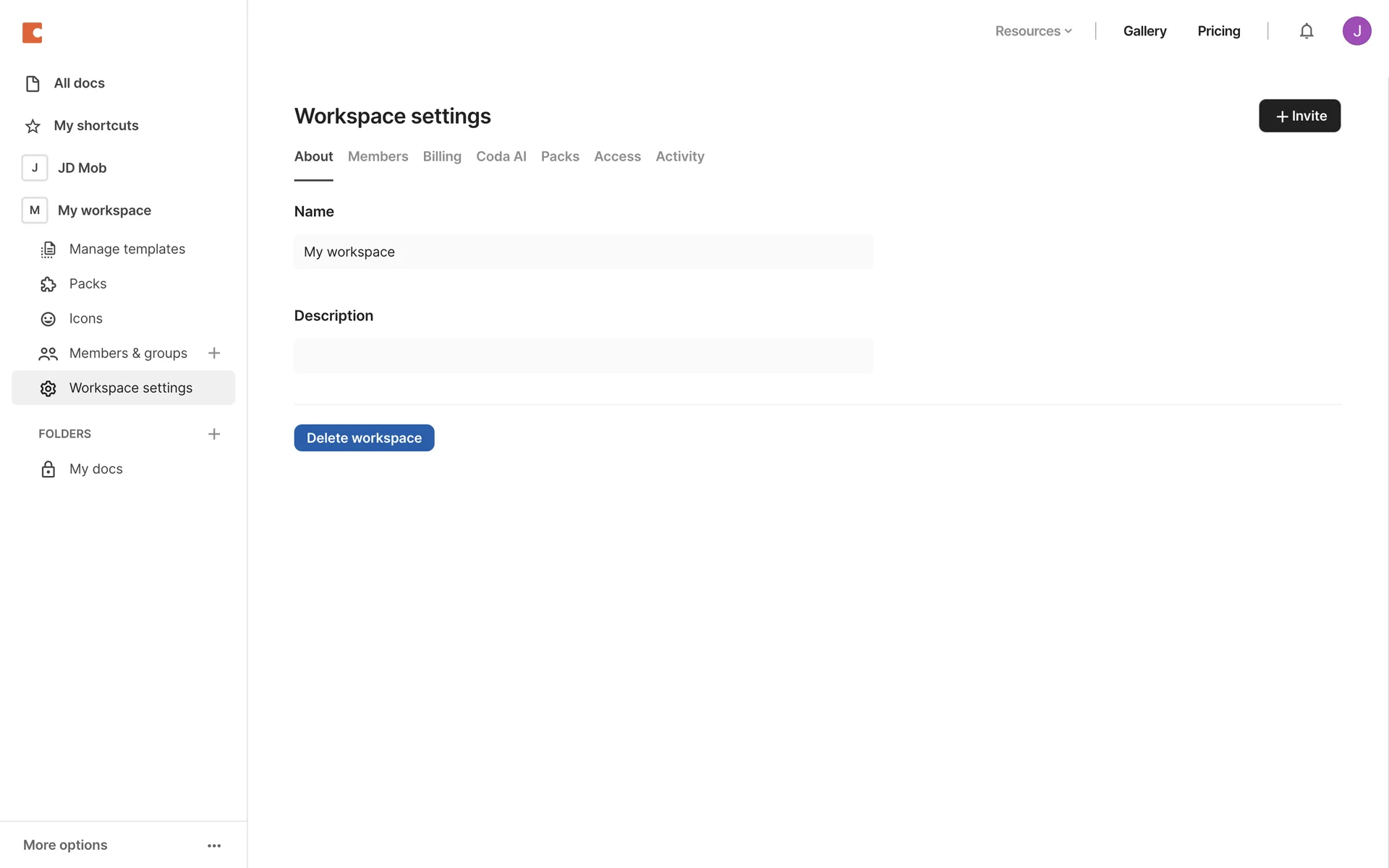
Task: Collapse the My workspace section
Action: (104, 210)
